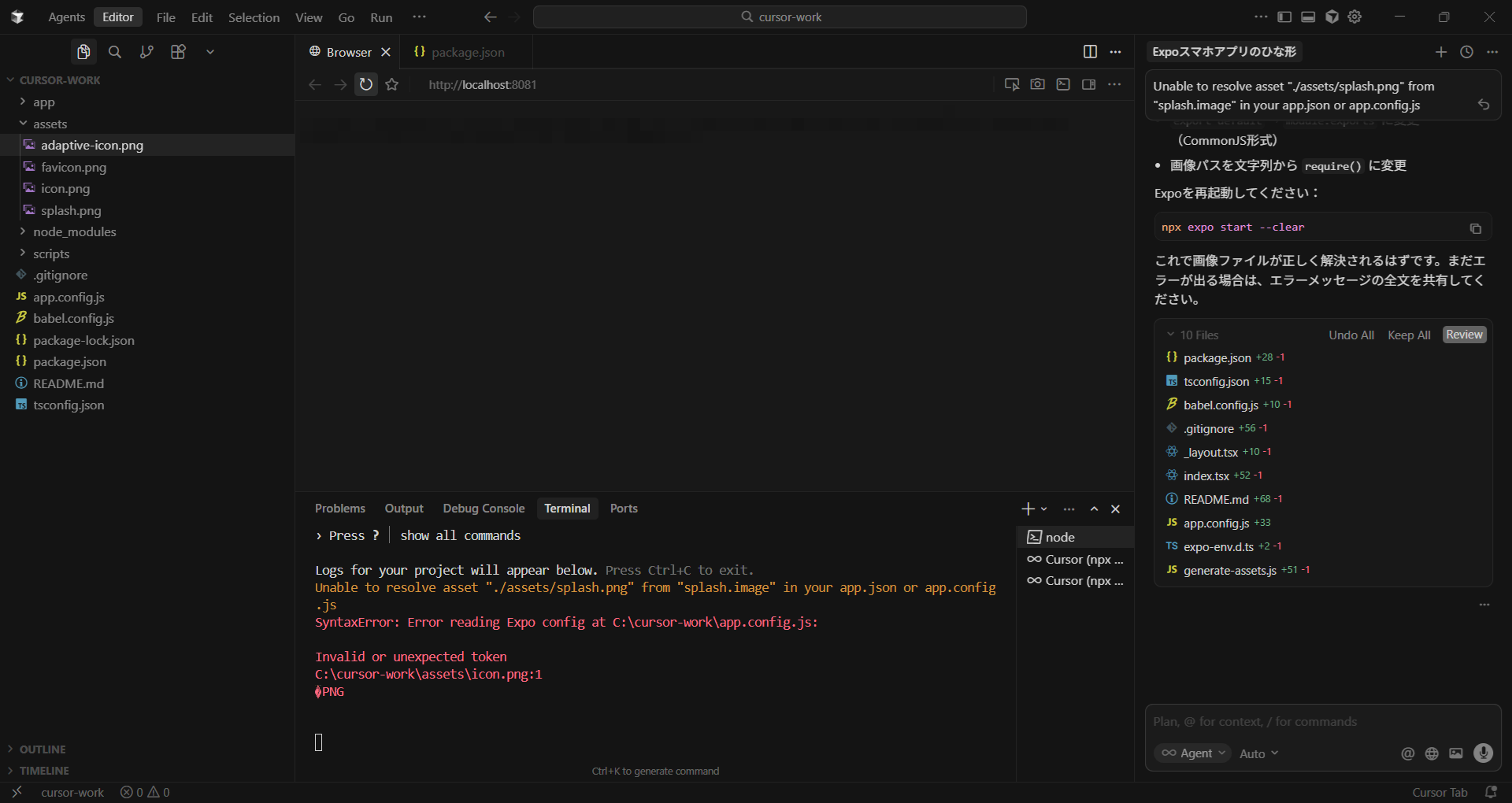Reload the browser preview page
Screen dimensions: 1512x803
[366, 84]
